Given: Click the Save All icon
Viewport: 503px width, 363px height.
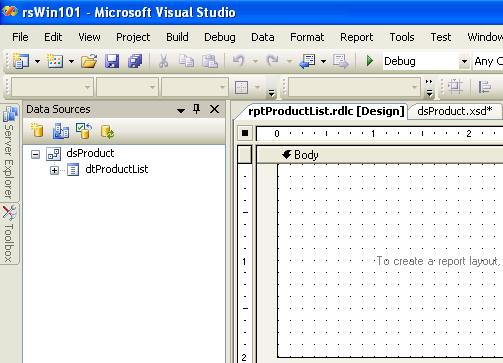Looking at the screenshot, I should (135, 61).
